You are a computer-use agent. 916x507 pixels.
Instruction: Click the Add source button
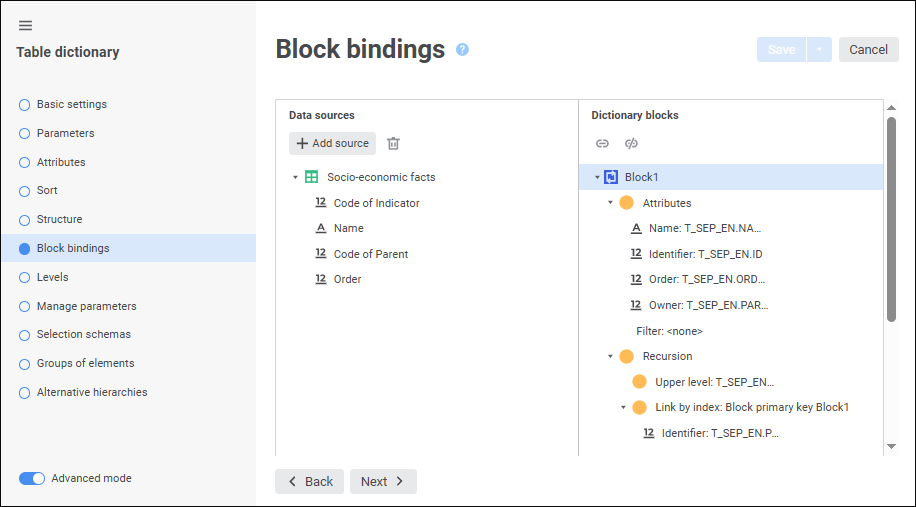332,144
